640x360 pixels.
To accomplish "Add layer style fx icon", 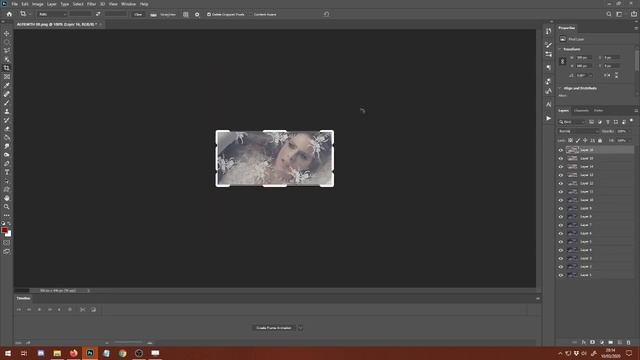I will (x=584, y=342).
